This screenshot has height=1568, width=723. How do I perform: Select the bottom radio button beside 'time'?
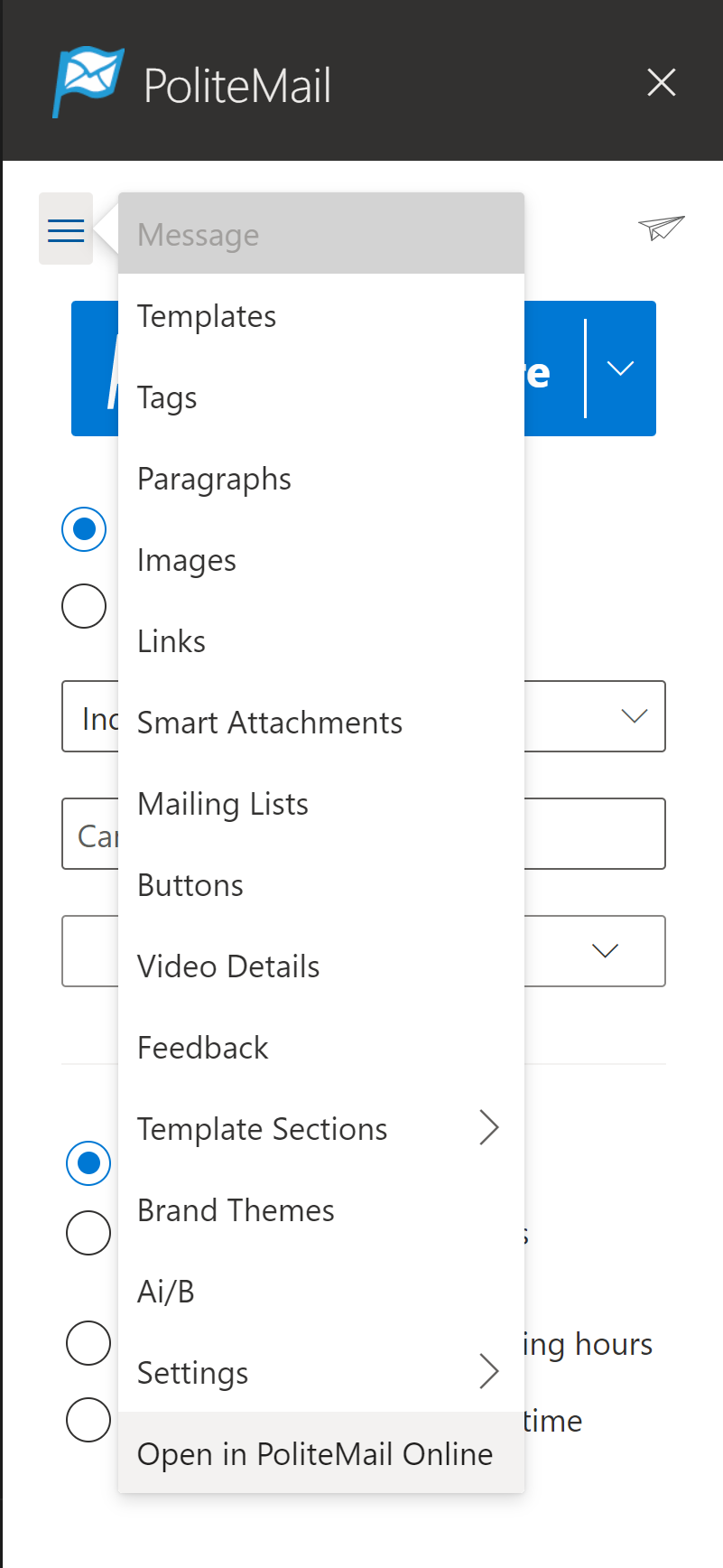click(88, 1420)
